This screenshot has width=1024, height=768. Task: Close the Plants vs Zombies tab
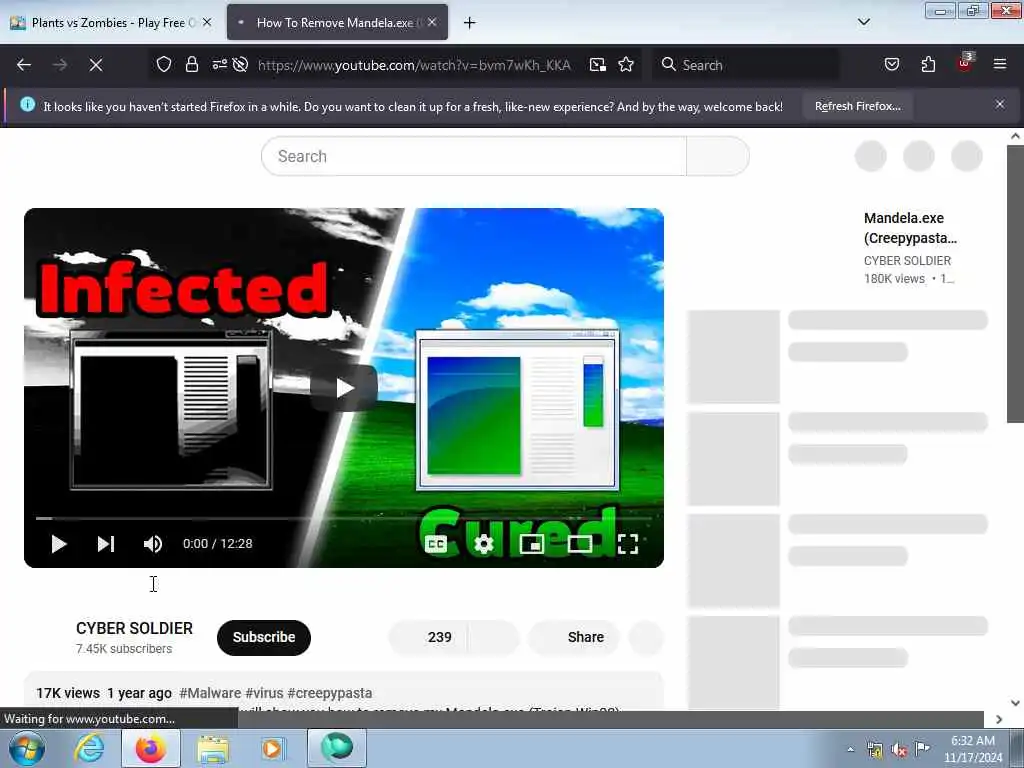pos(207,22)
